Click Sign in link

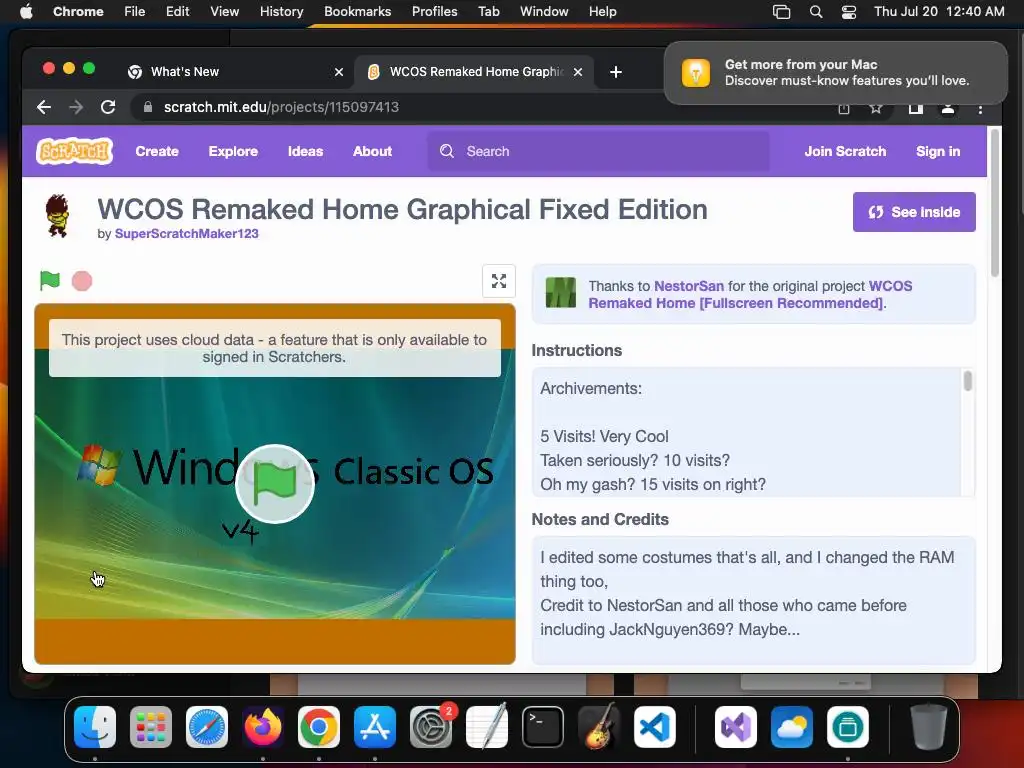pos(938,152)
